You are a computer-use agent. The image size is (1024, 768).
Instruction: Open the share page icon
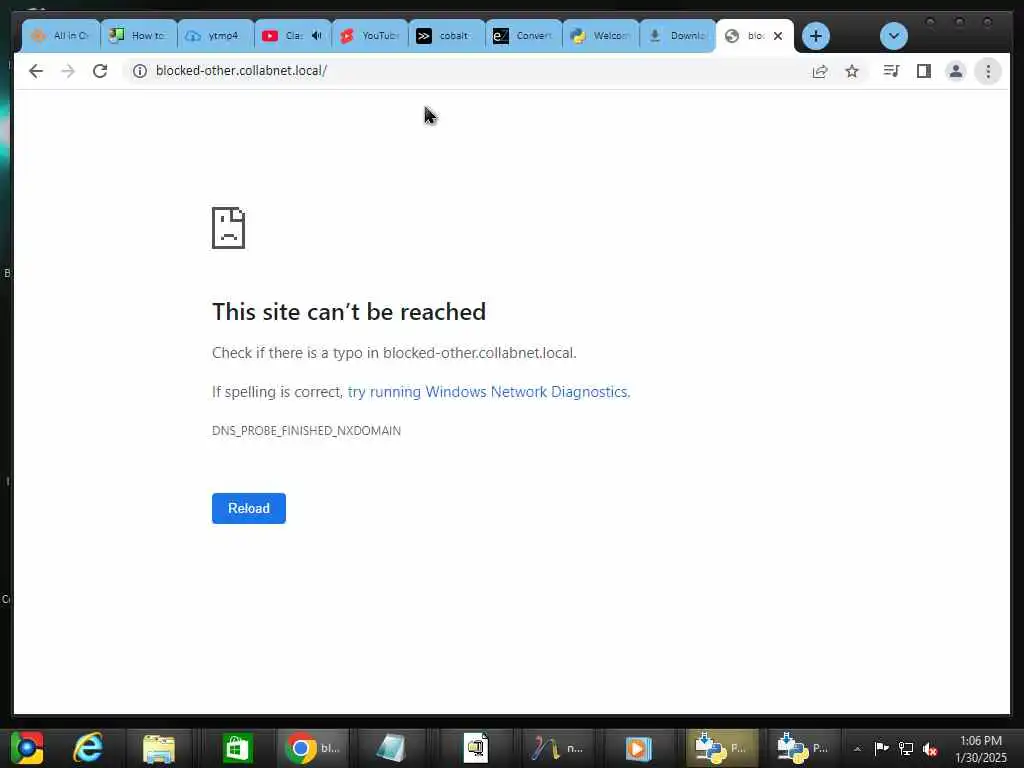820,71
